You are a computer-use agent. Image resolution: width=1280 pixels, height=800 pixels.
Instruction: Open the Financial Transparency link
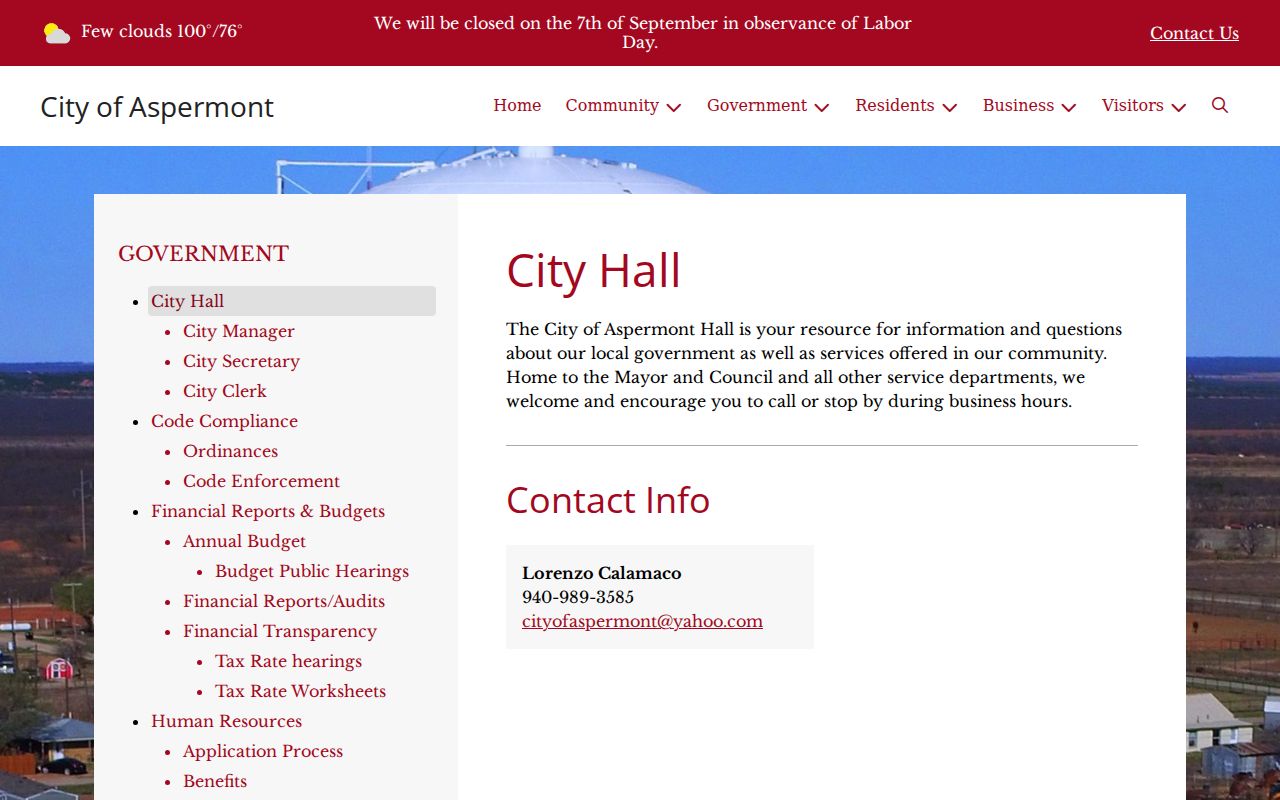[x=280, y=631]
